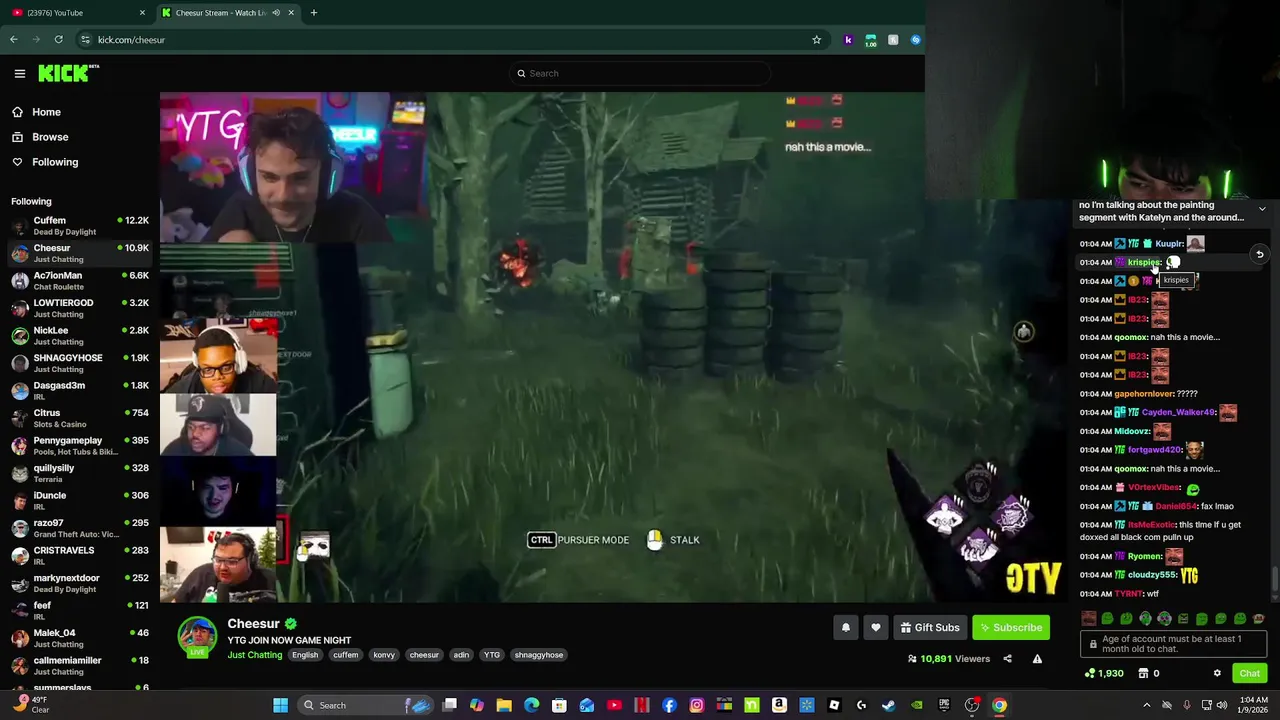Click the report warning triangle icon
This screenshot has height=720, width=1280.
pos(1037,659)
